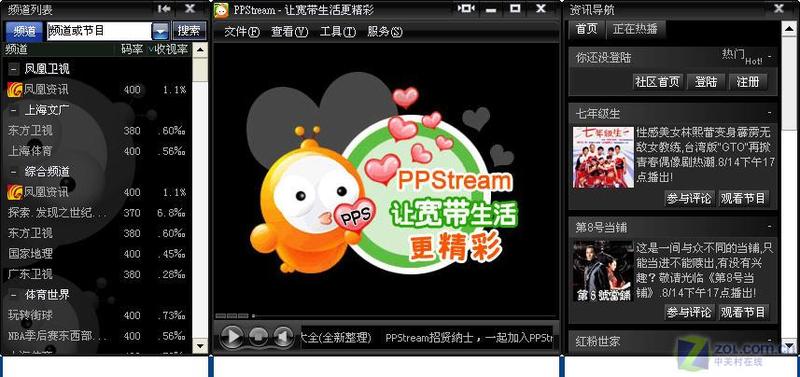Collapse the 第8号当铺 news section
Screen dimensions: 800x377
[x=769, y=227]
